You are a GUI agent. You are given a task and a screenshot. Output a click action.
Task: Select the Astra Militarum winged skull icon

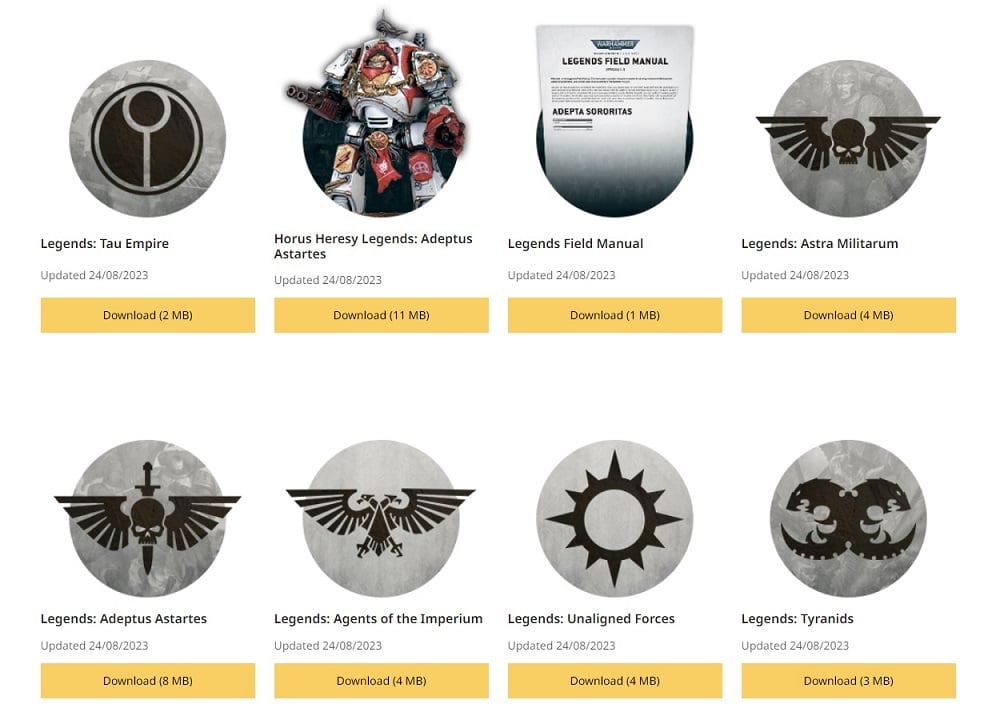pos(848,138)
